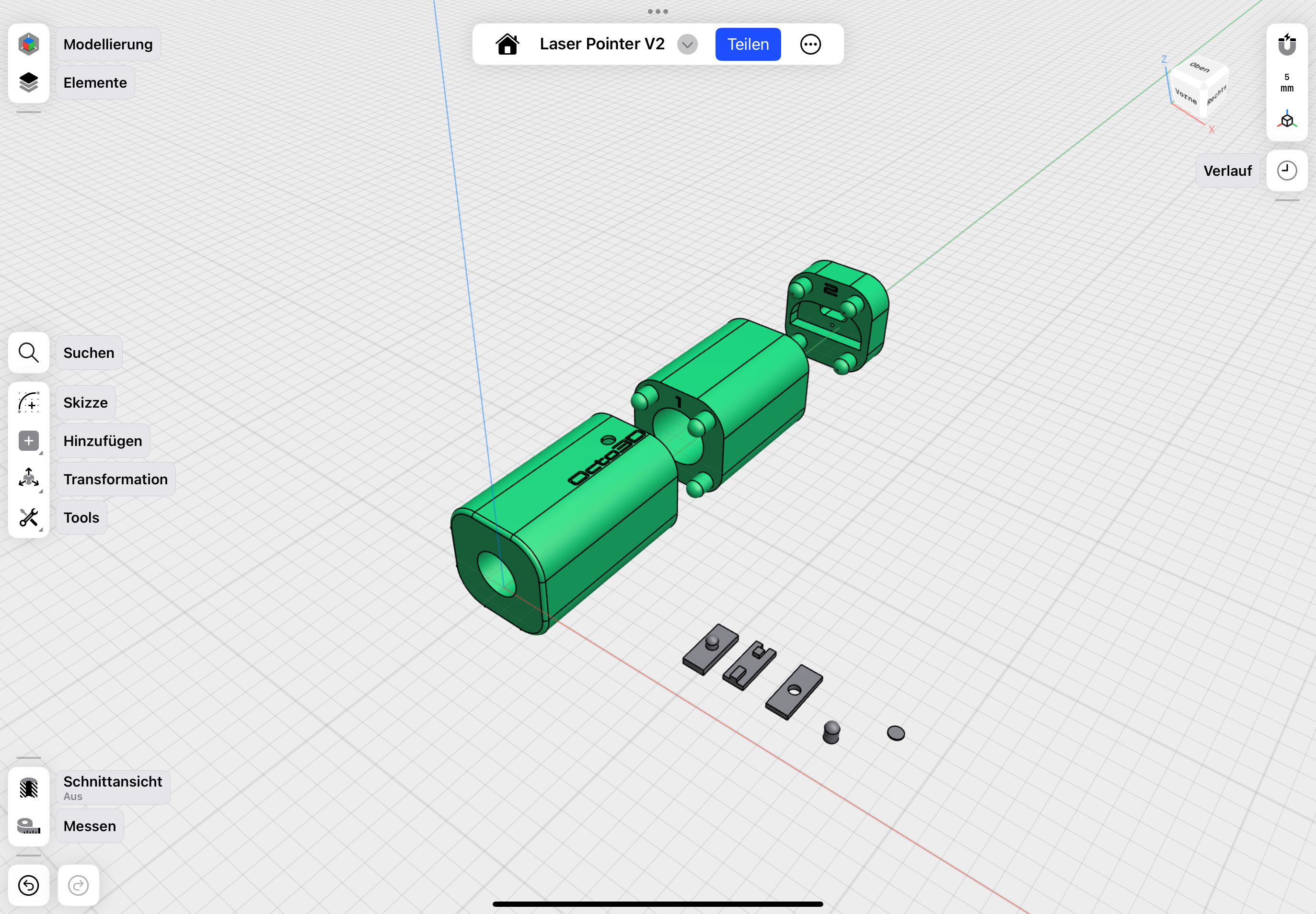Click the Messen tape measure icon
The image size is (1316, 914).
pos(29,826)
